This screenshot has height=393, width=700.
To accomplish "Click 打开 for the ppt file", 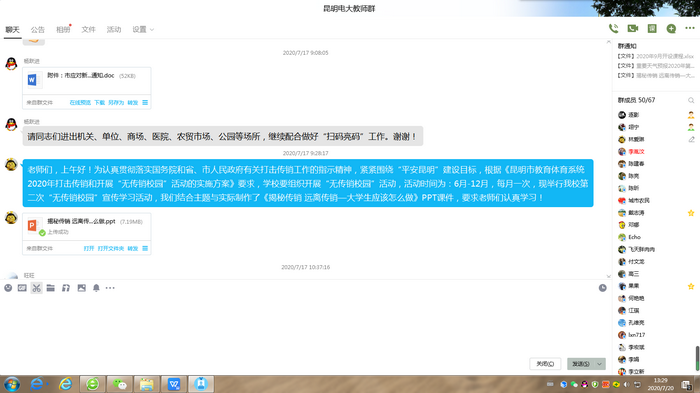I will coord(89,248).
